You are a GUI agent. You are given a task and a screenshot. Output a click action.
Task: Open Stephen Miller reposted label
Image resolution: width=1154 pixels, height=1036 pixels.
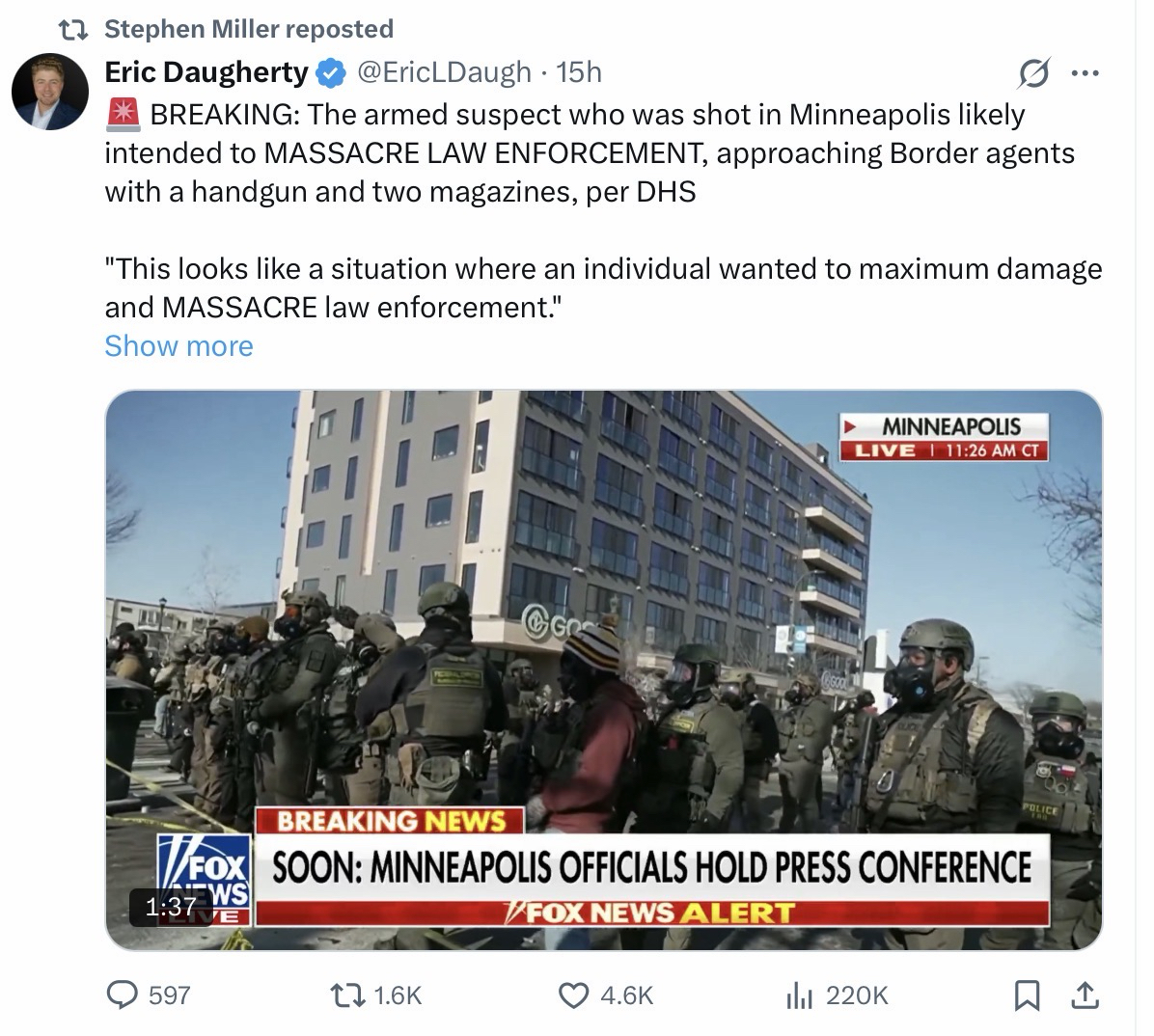pos(249,29)
